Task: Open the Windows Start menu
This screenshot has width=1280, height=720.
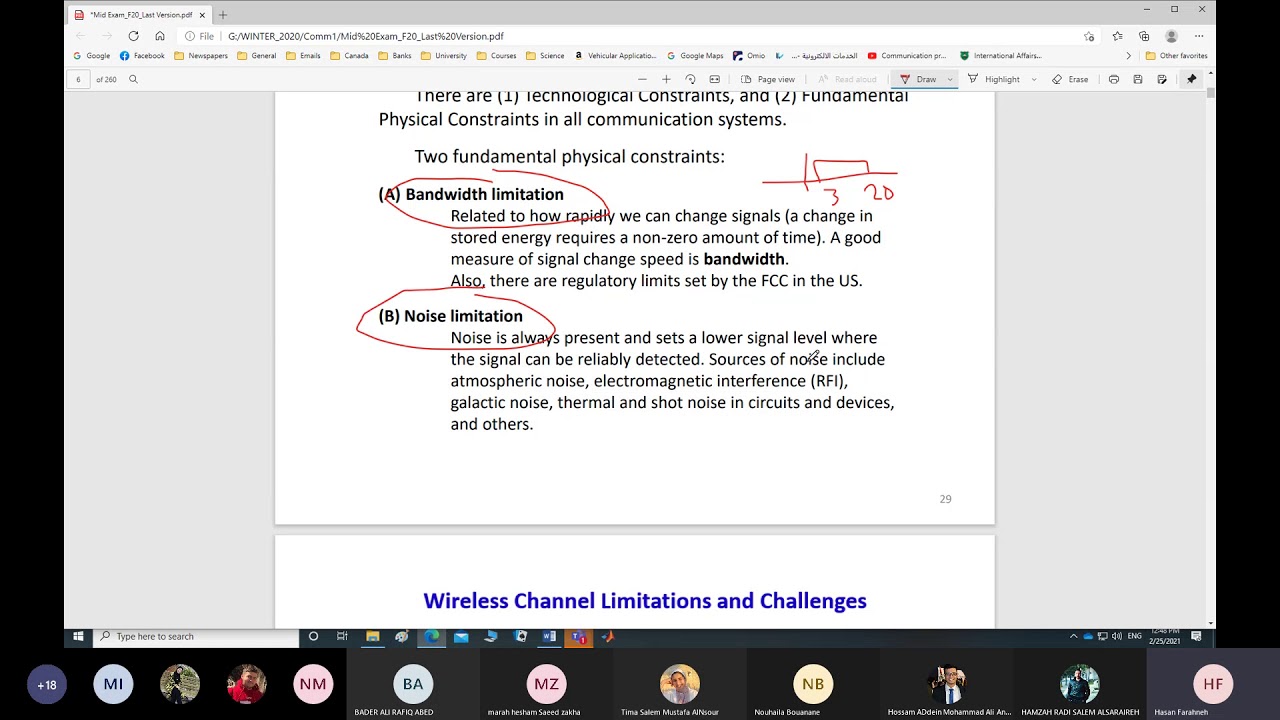Action: coord(78,636)
